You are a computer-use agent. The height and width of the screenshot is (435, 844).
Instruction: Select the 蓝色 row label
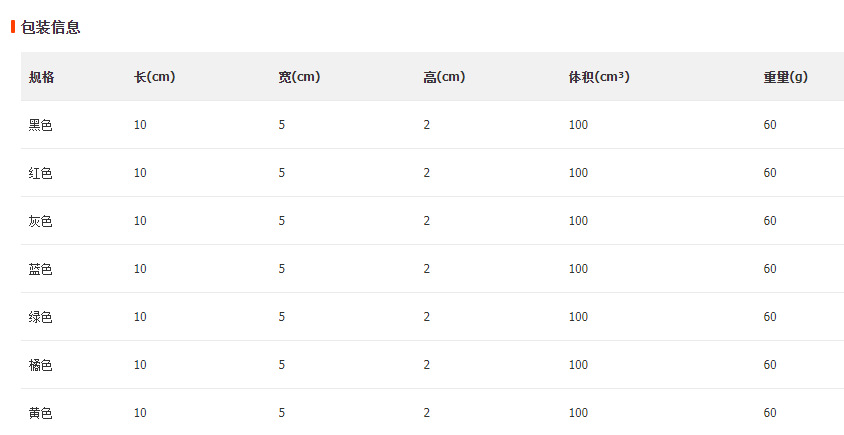pyautogui.click(x=40, y=269)
